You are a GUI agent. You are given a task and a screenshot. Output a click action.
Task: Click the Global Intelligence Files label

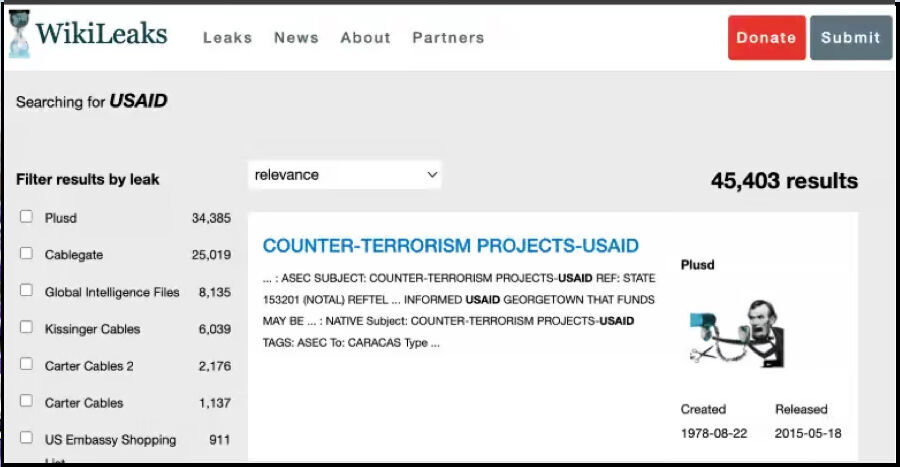click(x=112, y=292)
